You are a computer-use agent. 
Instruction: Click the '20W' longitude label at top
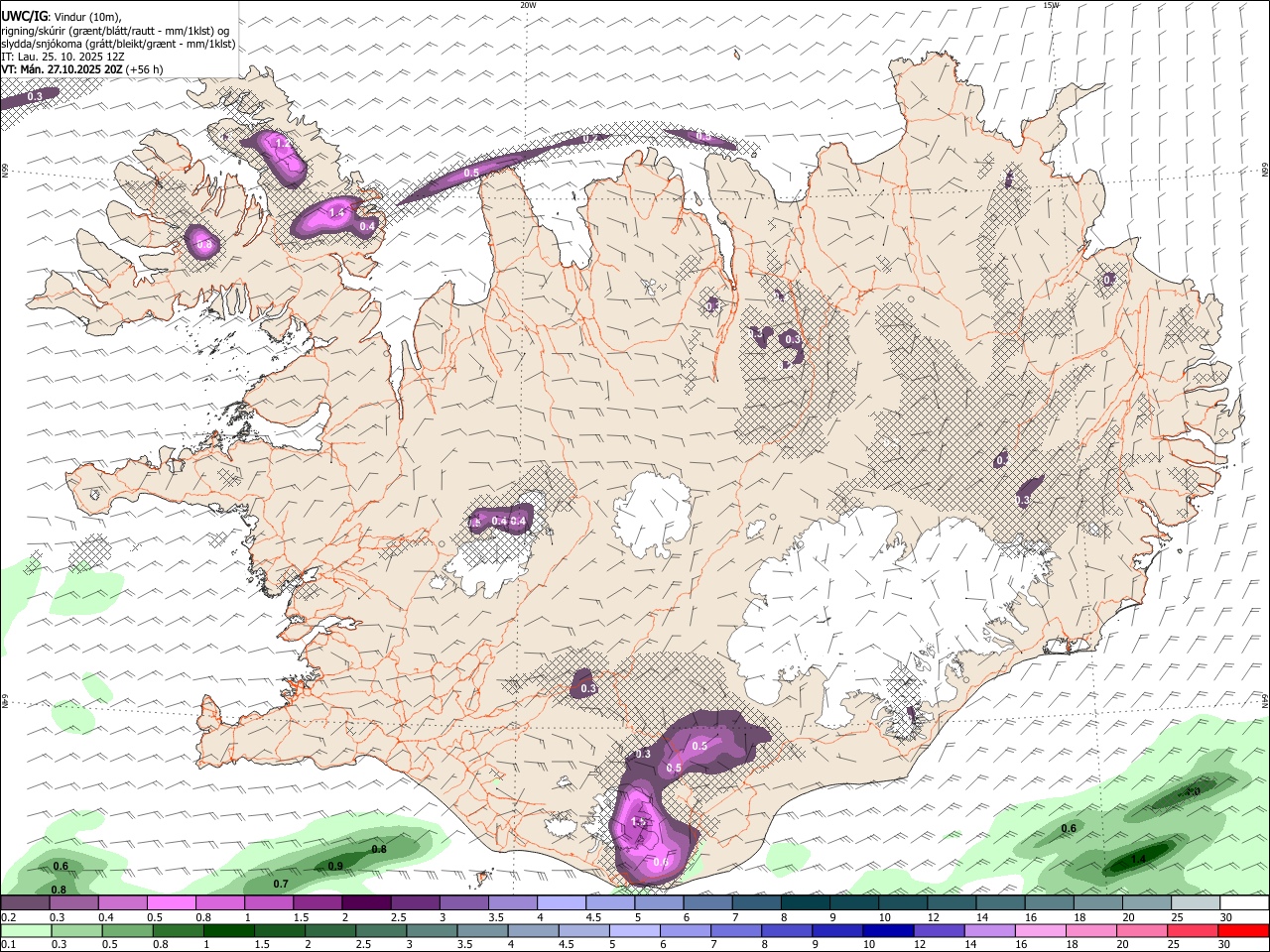tap(528, 5)
